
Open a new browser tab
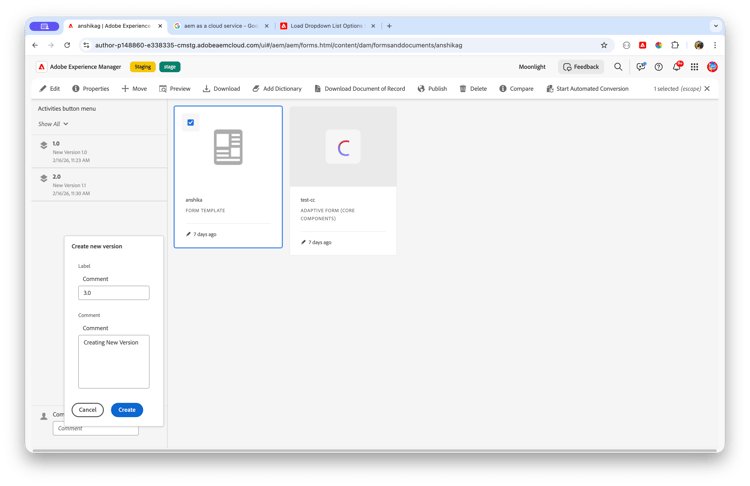tap(389, 26)
